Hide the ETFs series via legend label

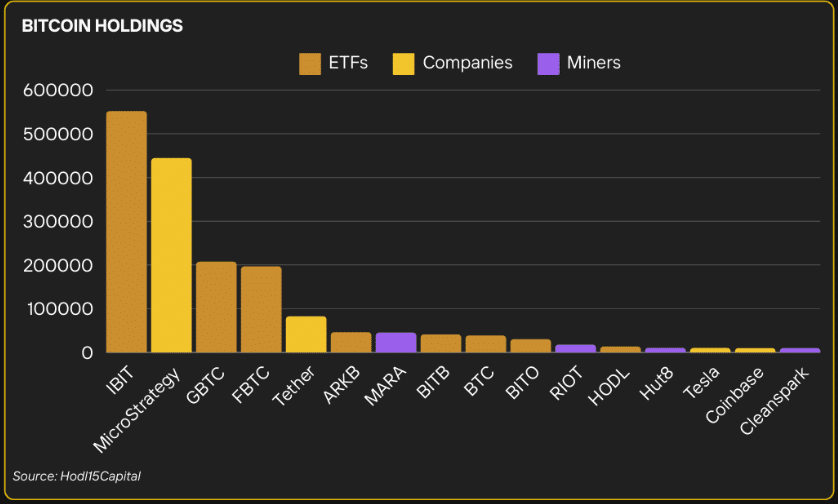[348, 63]
